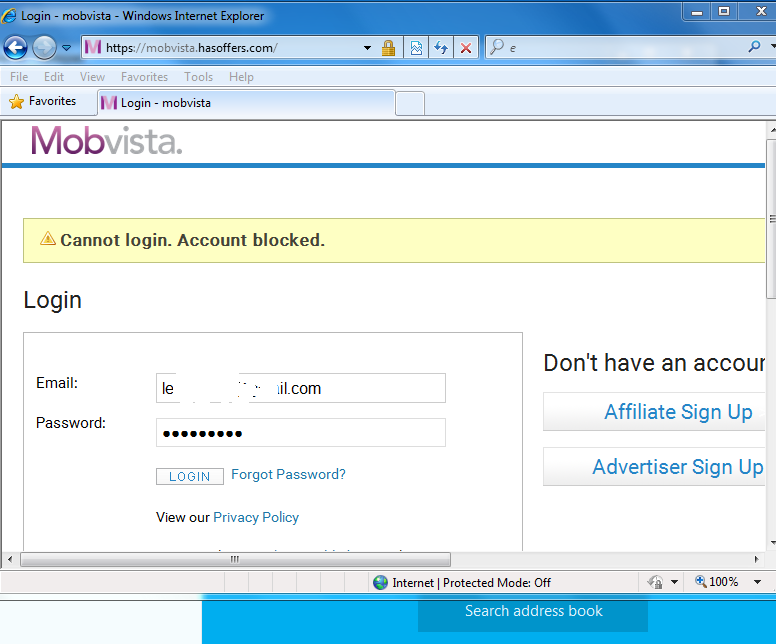776x644 pixels.
Task: Open the Favorites menu
Action: click(145, 77)
